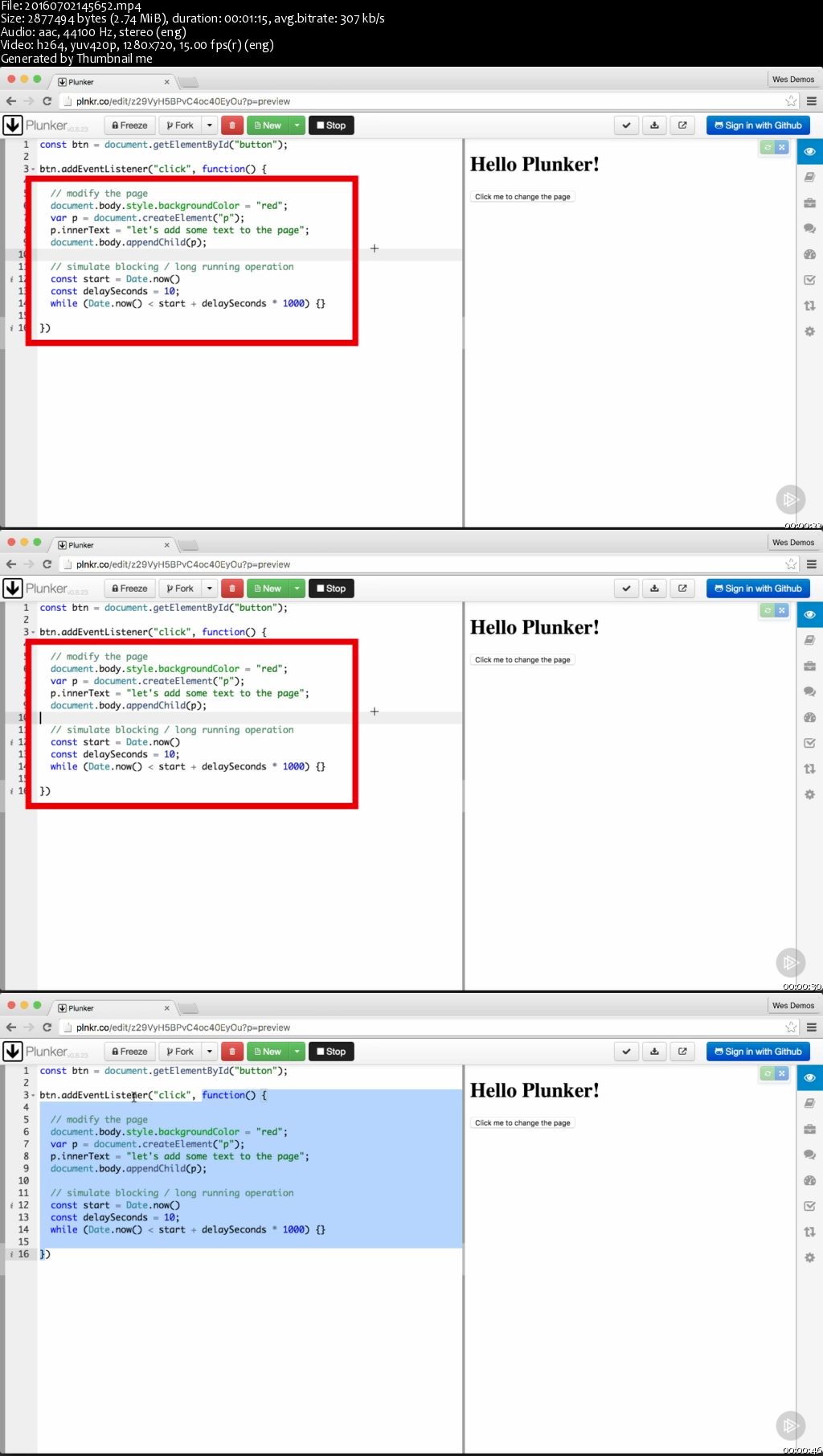Viewport: 823px width, 1456px height.
Task: Collapse line 3 code fold arrow, middle frame
Action: pos(33,633)
